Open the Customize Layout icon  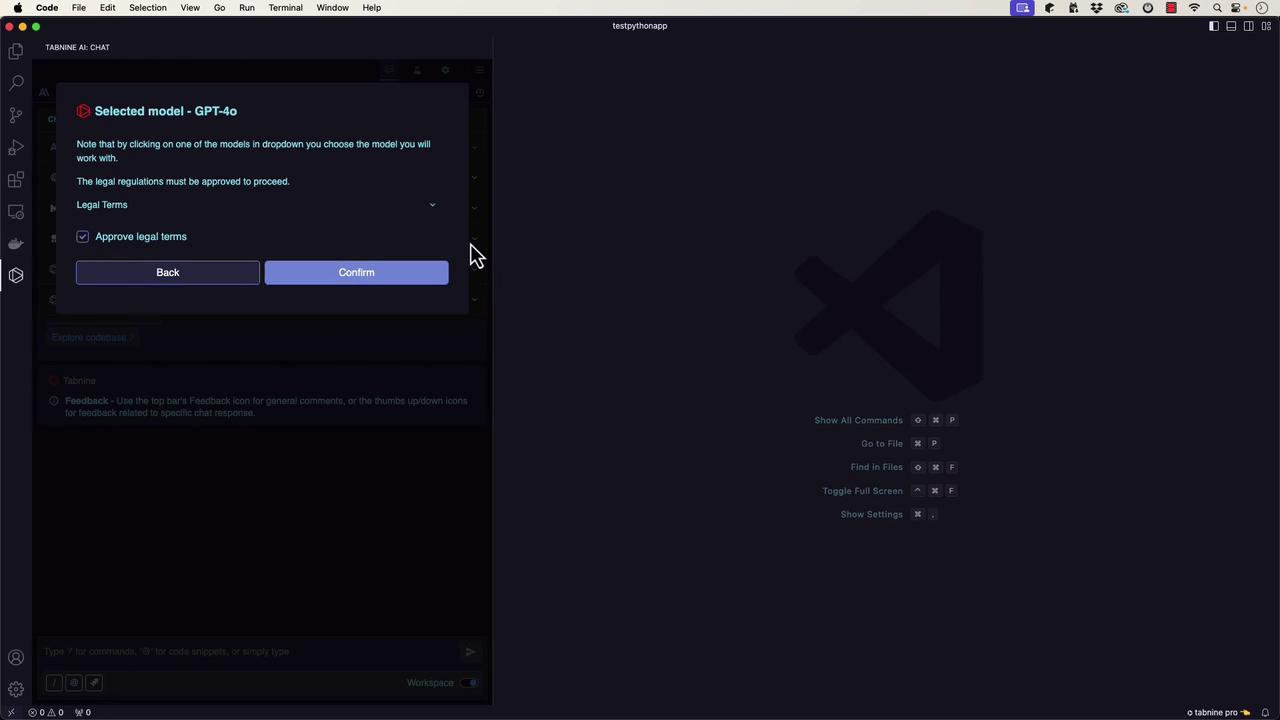tap(1266, 26)
